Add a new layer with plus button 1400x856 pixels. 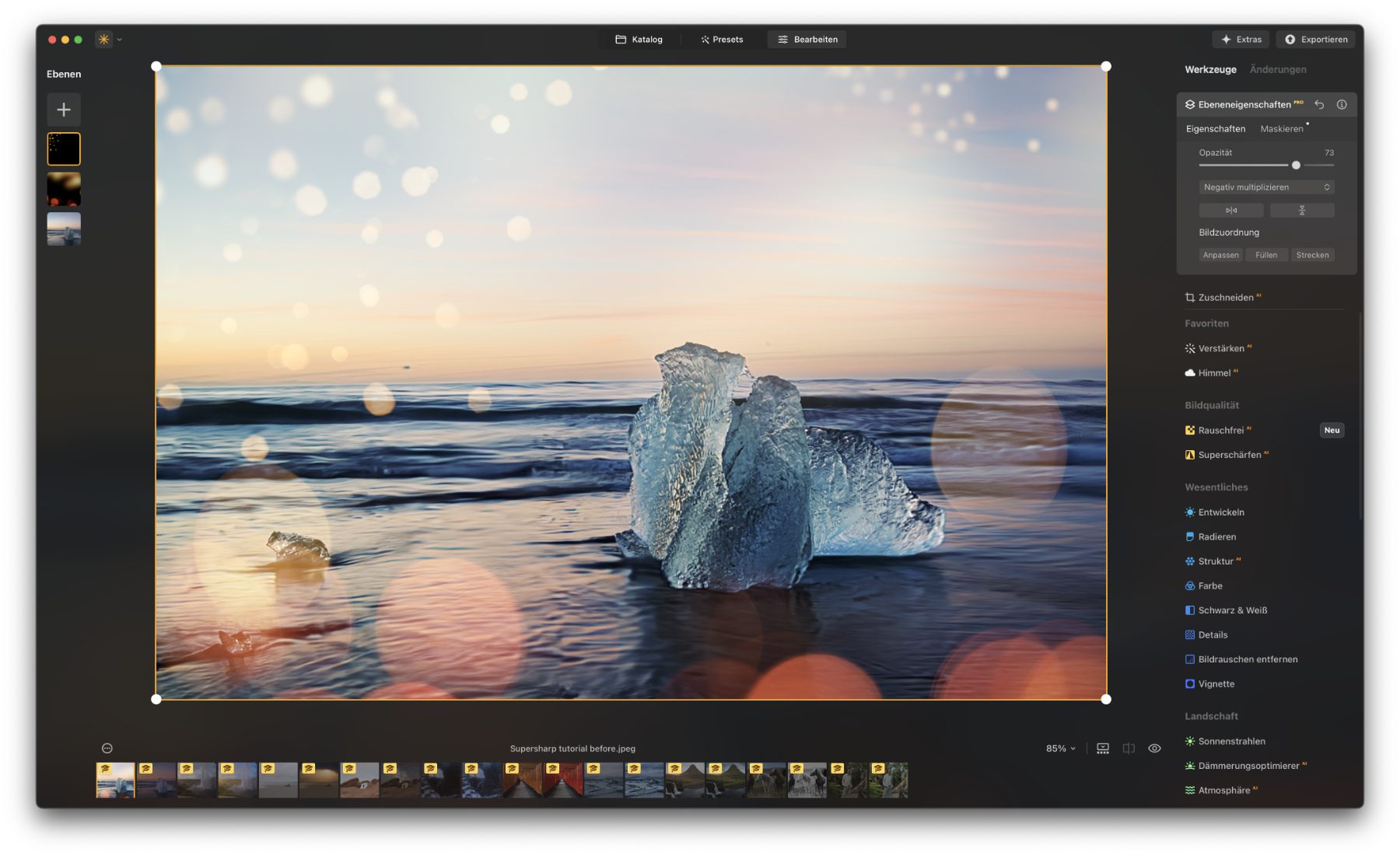[64, 110]
